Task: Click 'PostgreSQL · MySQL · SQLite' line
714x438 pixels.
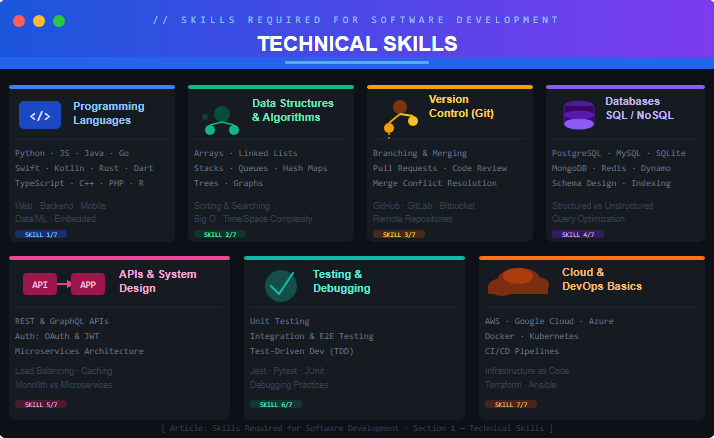Action: (619, 153)
